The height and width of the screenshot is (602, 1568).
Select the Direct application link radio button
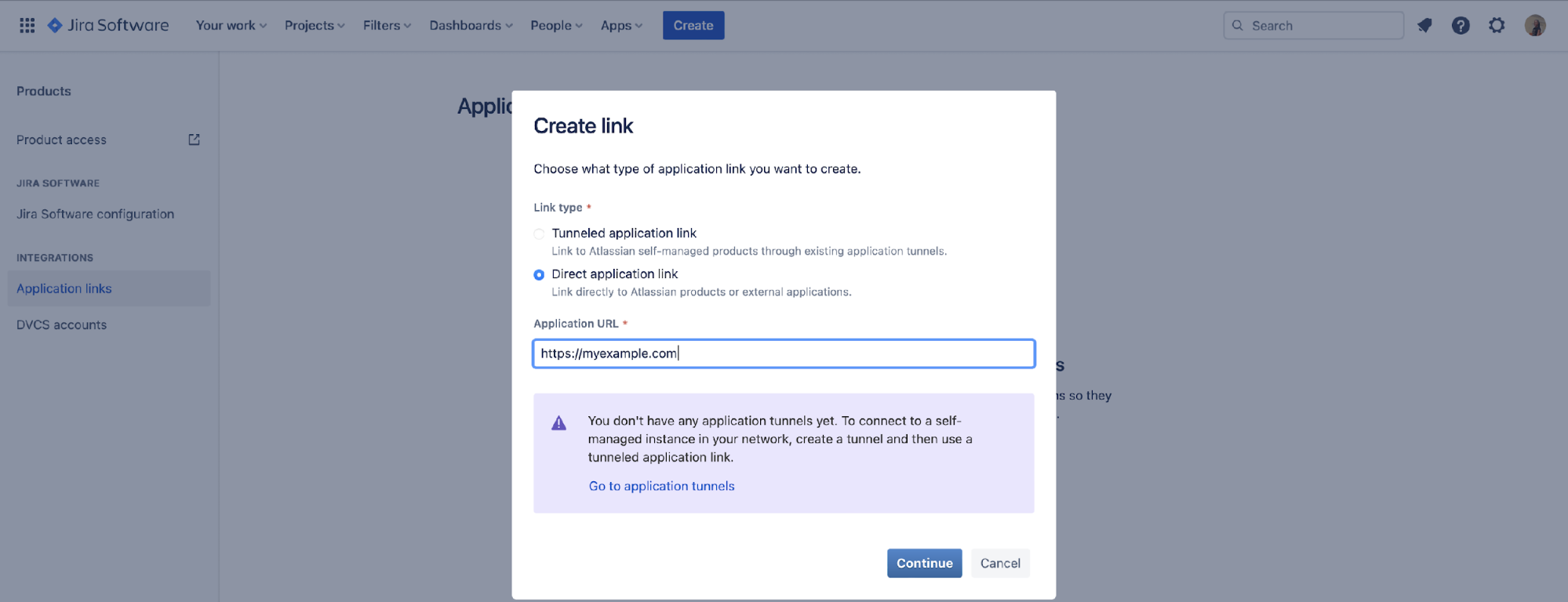(x=539, y=274)
